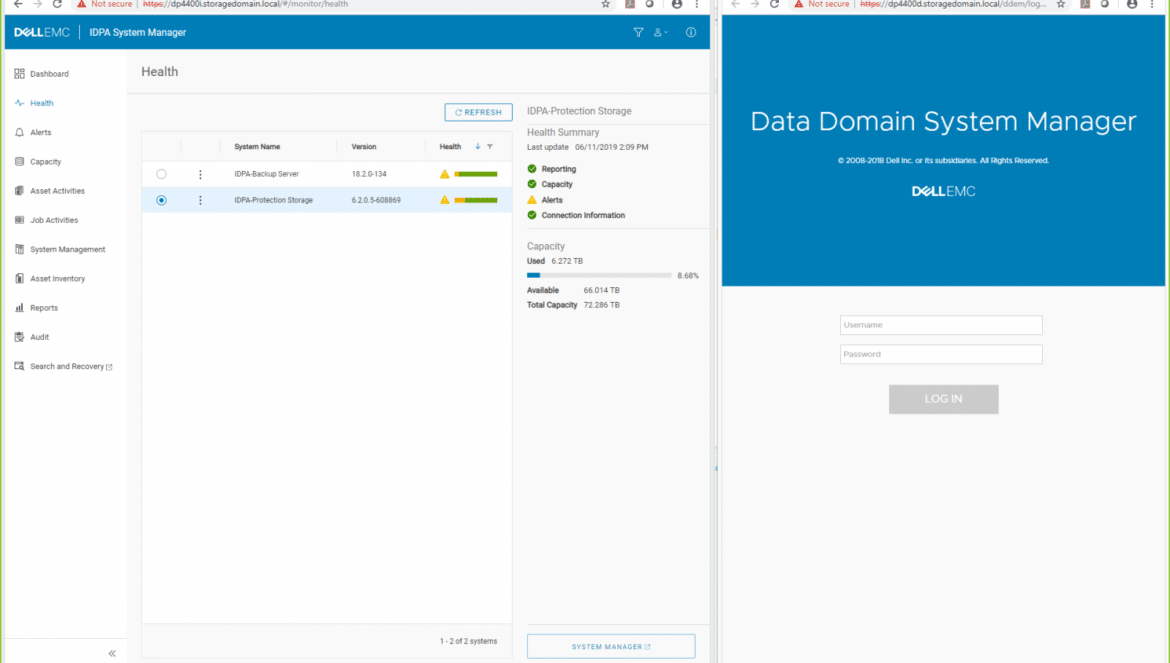Image resolution: width=1170 pixels, height=663 pixels.
Task: Open the left browser's three-dot menu
Action: point(697,4)
